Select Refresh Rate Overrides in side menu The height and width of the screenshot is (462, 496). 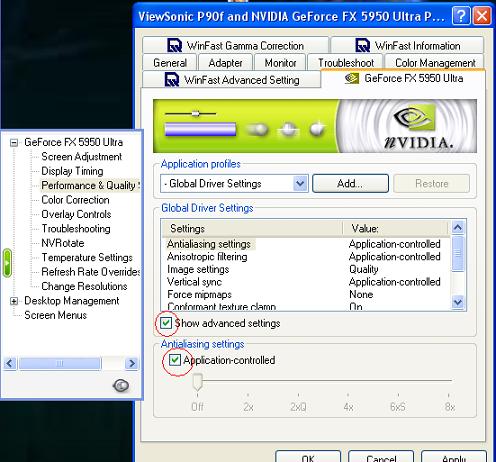91,272
